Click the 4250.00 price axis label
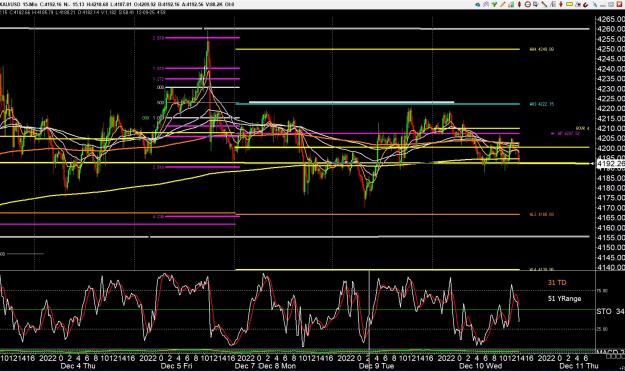625x371 pixels. pyautogui.click(x=611, y=49)
